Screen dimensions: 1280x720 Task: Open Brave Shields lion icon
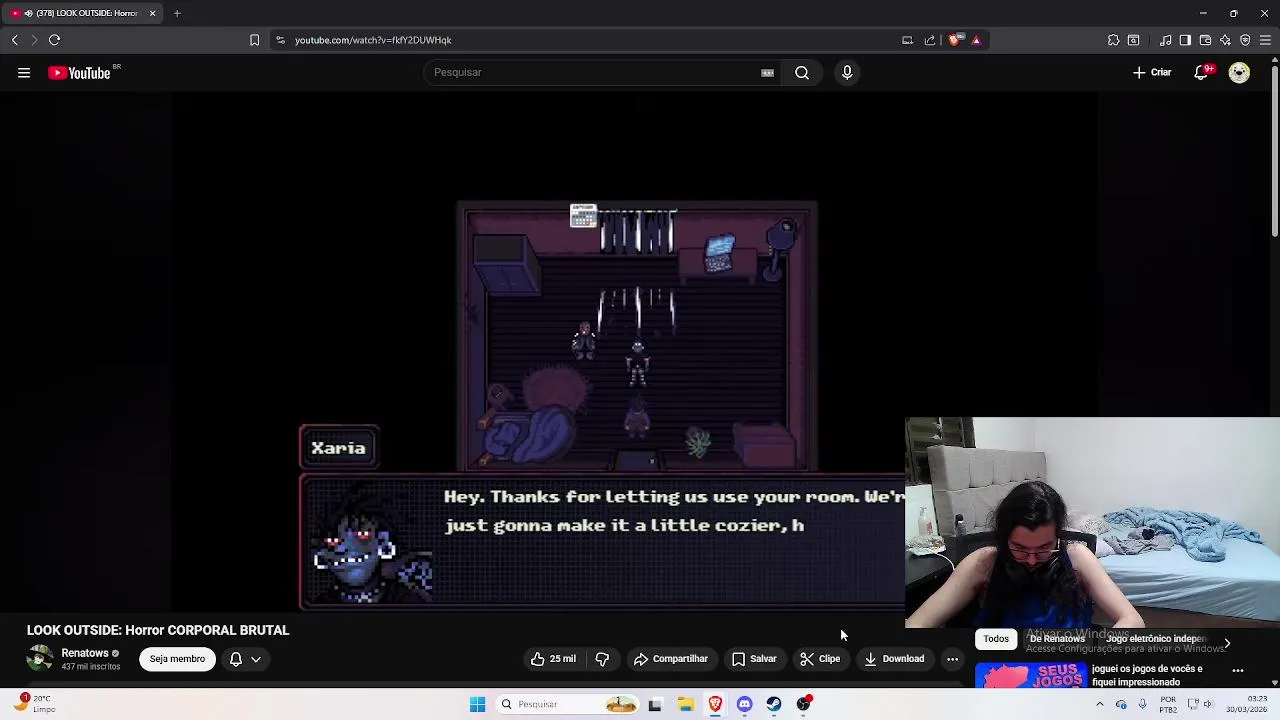tap(955, 40)
